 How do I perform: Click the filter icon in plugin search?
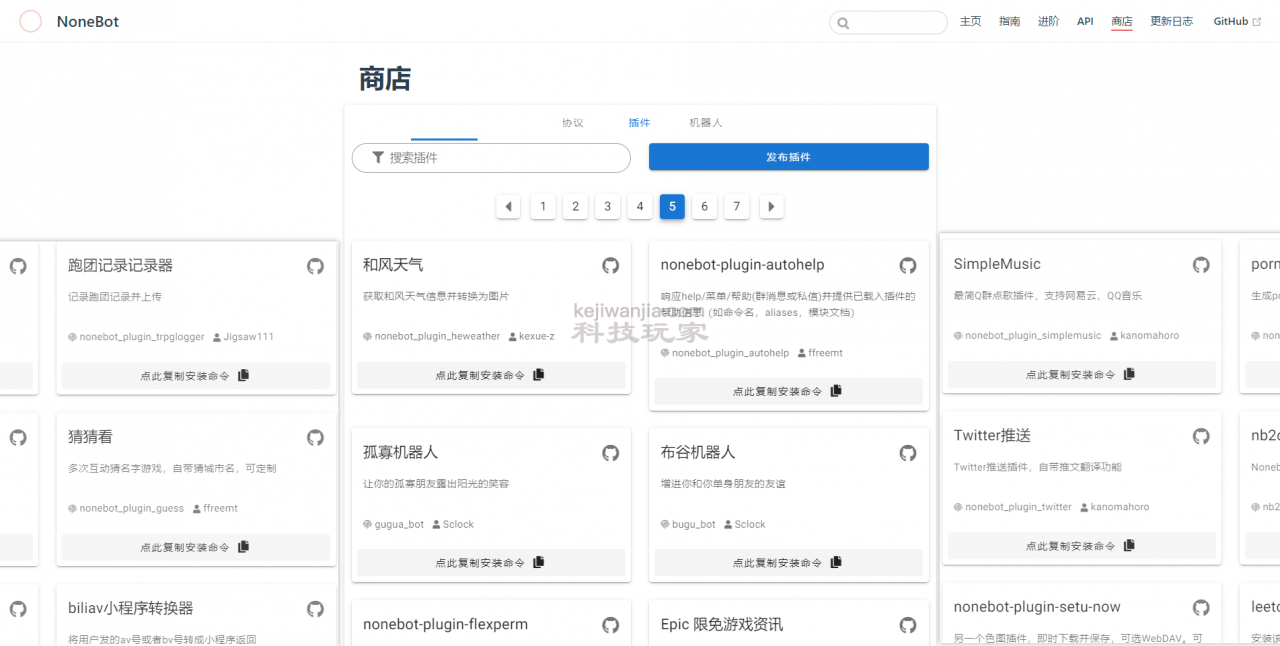click(378, 158)
